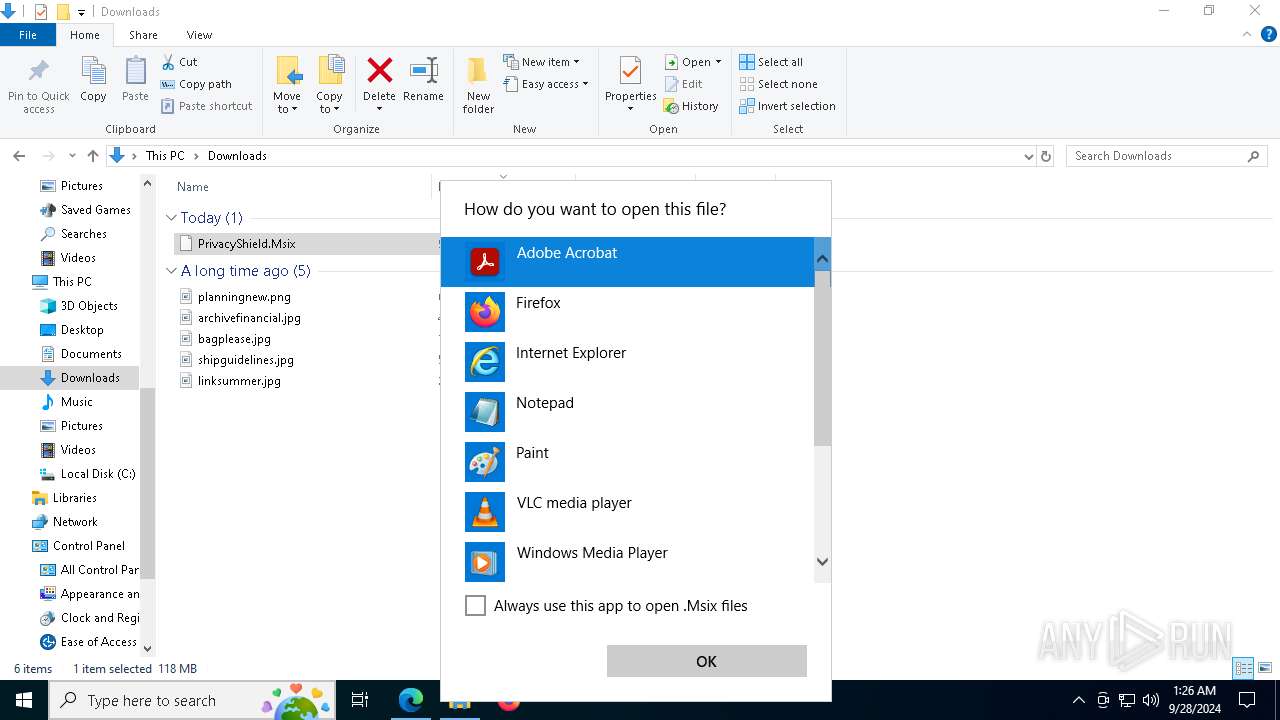Choose Windows Media Player in list
The image size is (1280, 720).
(x=627, y=562)
